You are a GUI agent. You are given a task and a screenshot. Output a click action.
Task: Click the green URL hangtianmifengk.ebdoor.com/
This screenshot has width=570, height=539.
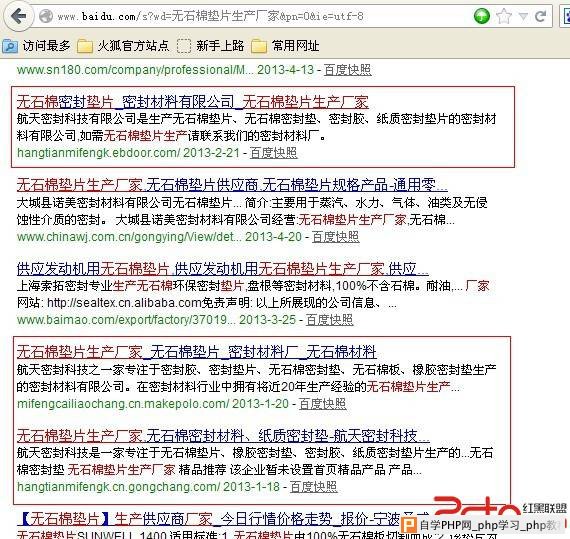[x=99, y=153]
